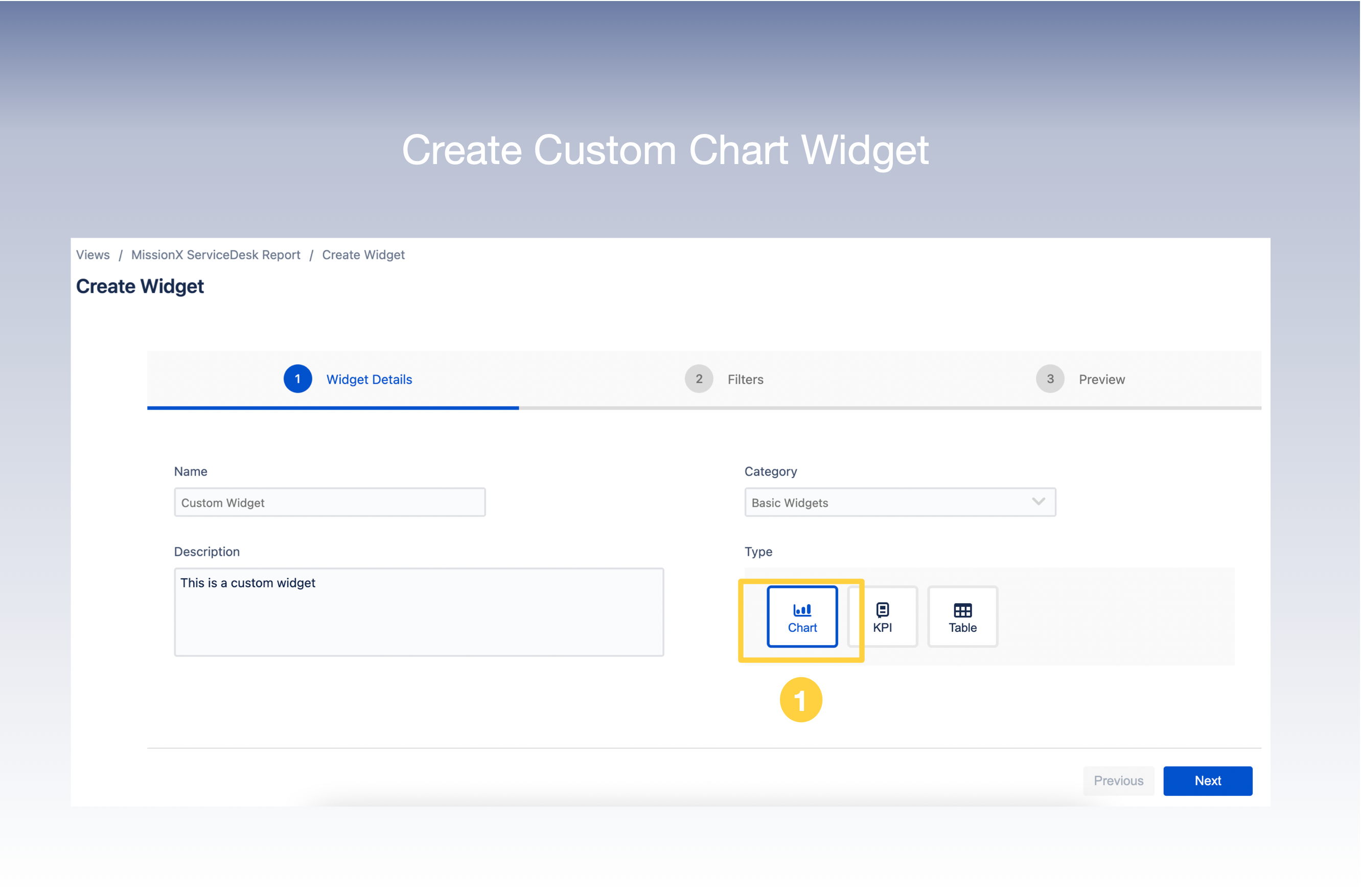This screenshot has height=896, width=1361.
Task: Click the document icon inside the KPI tile
Action: (882, 609)
